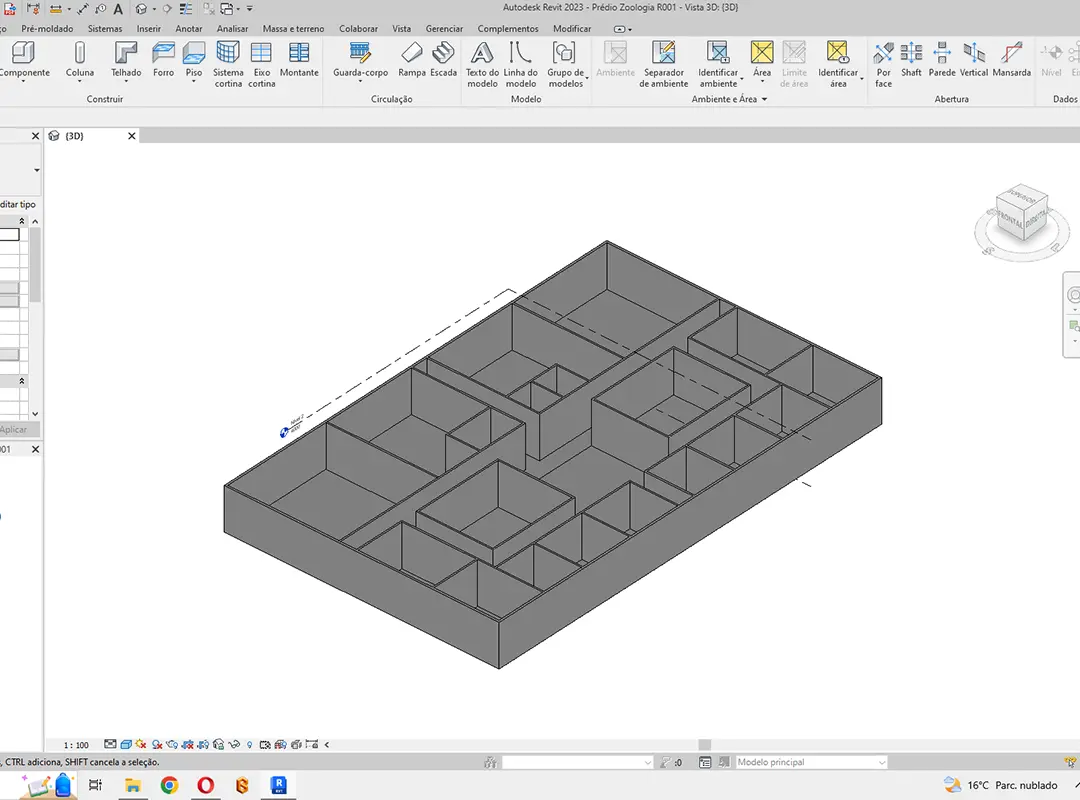The height and width of the screenshot is (800, 1080).
Task: Open the Telhado dropdown arrow
Action: coord(126,82)
